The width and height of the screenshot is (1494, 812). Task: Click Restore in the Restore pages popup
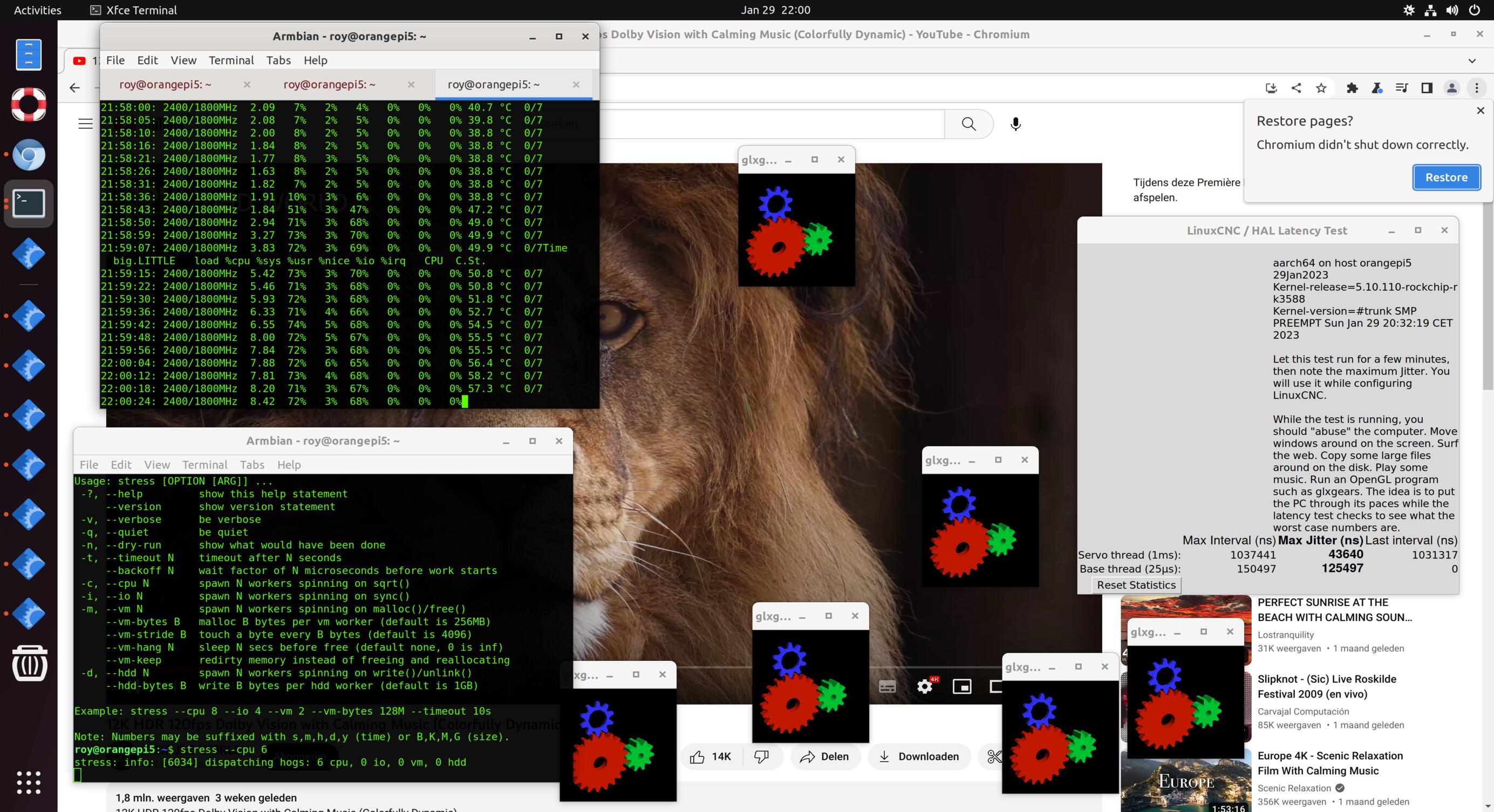(x=1446, y=178)
